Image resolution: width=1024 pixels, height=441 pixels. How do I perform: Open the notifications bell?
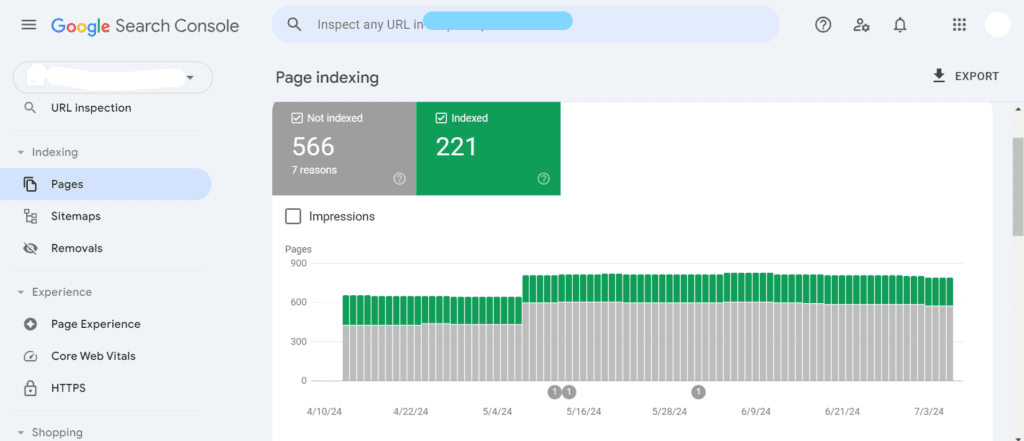click(900, 25)
